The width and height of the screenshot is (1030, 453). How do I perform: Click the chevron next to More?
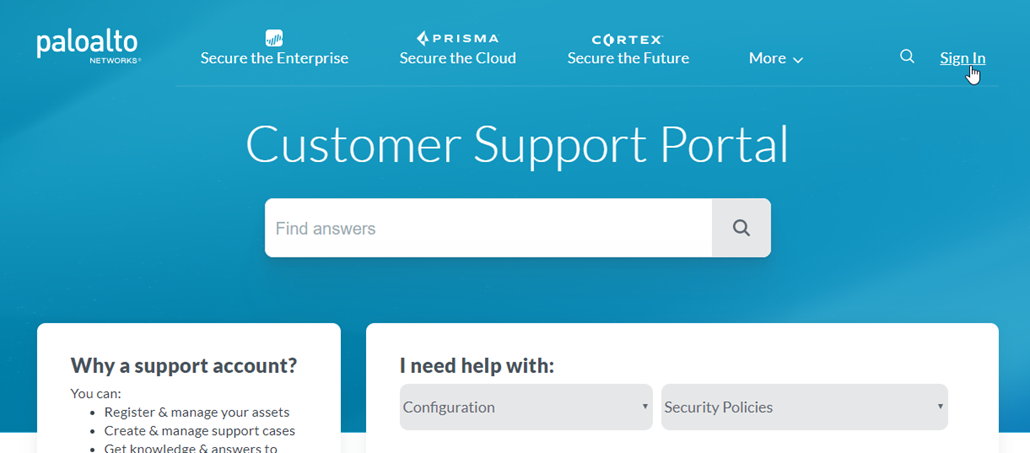coord(798,60)
